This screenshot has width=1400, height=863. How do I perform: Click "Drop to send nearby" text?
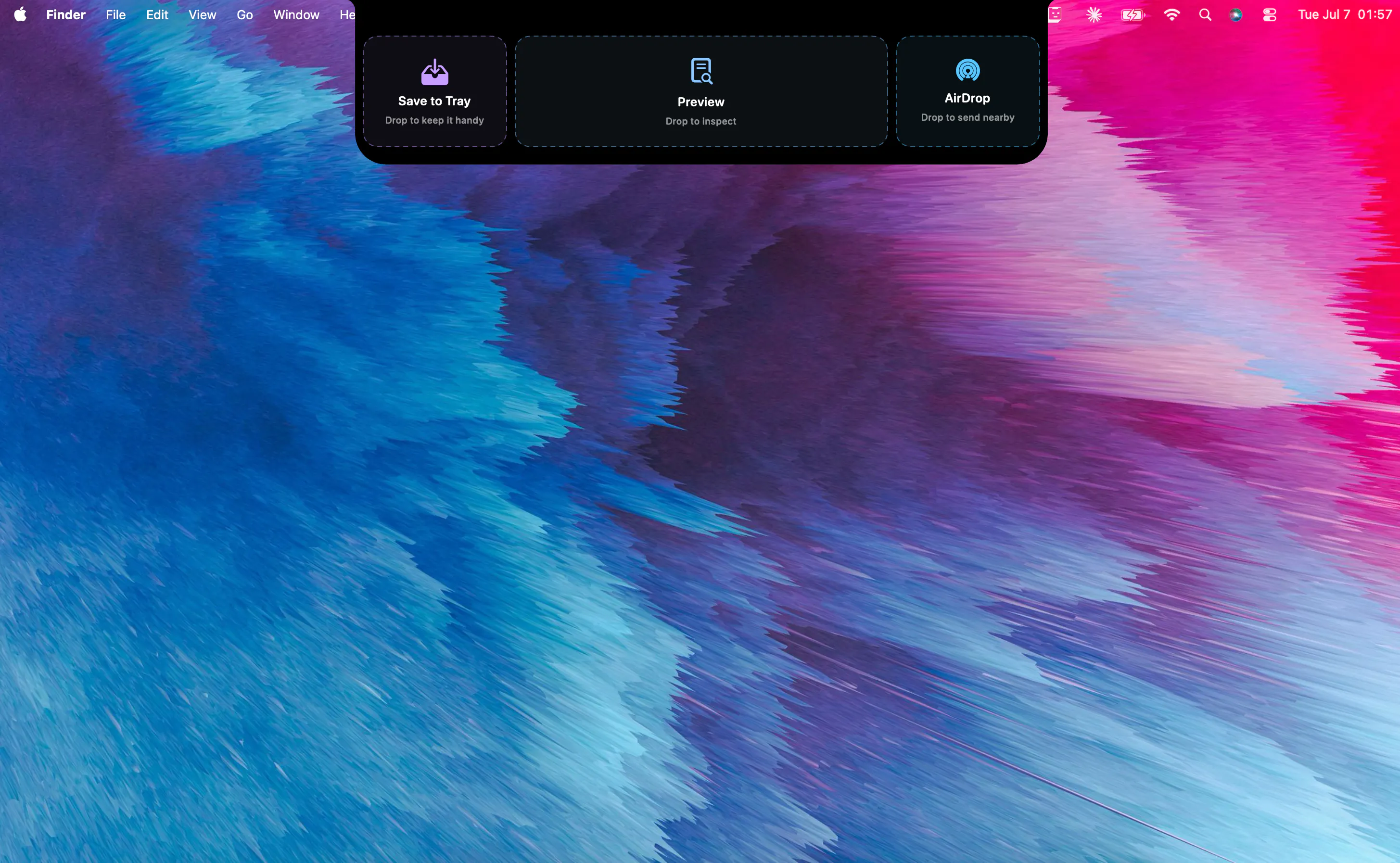(x=968, y=117)
